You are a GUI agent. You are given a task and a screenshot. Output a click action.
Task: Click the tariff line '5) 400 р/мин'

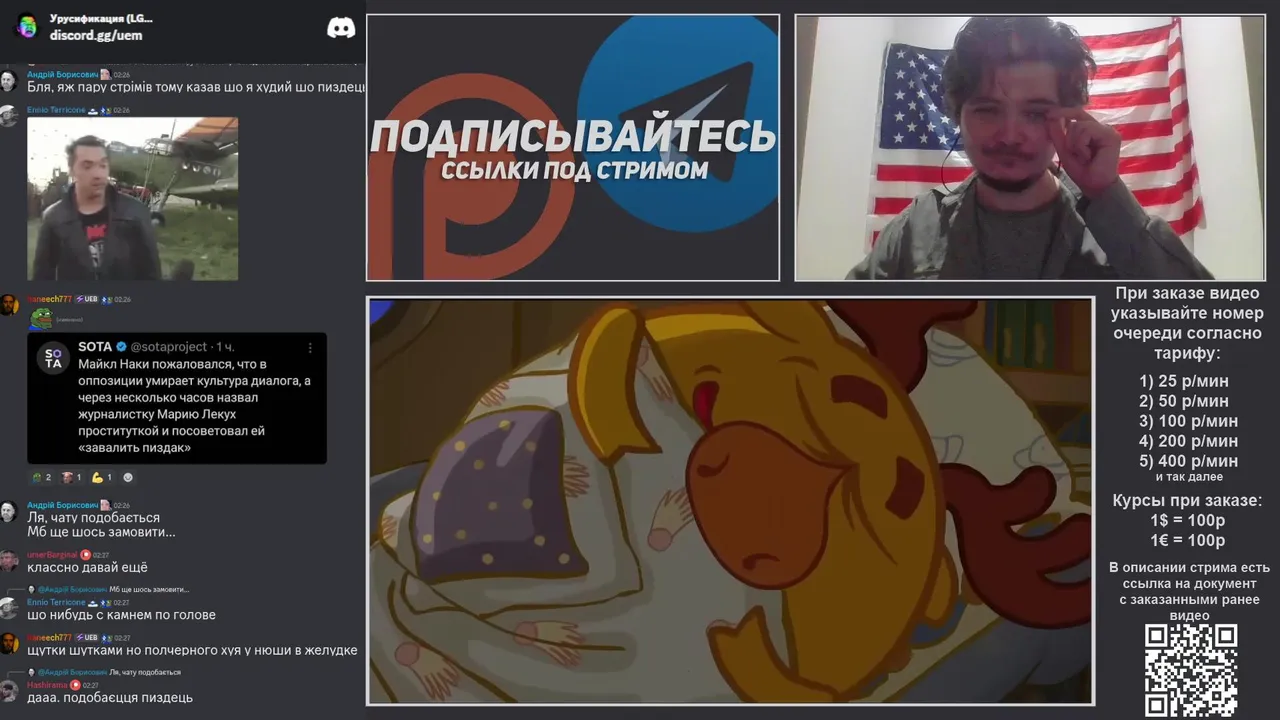[1188, 461]
